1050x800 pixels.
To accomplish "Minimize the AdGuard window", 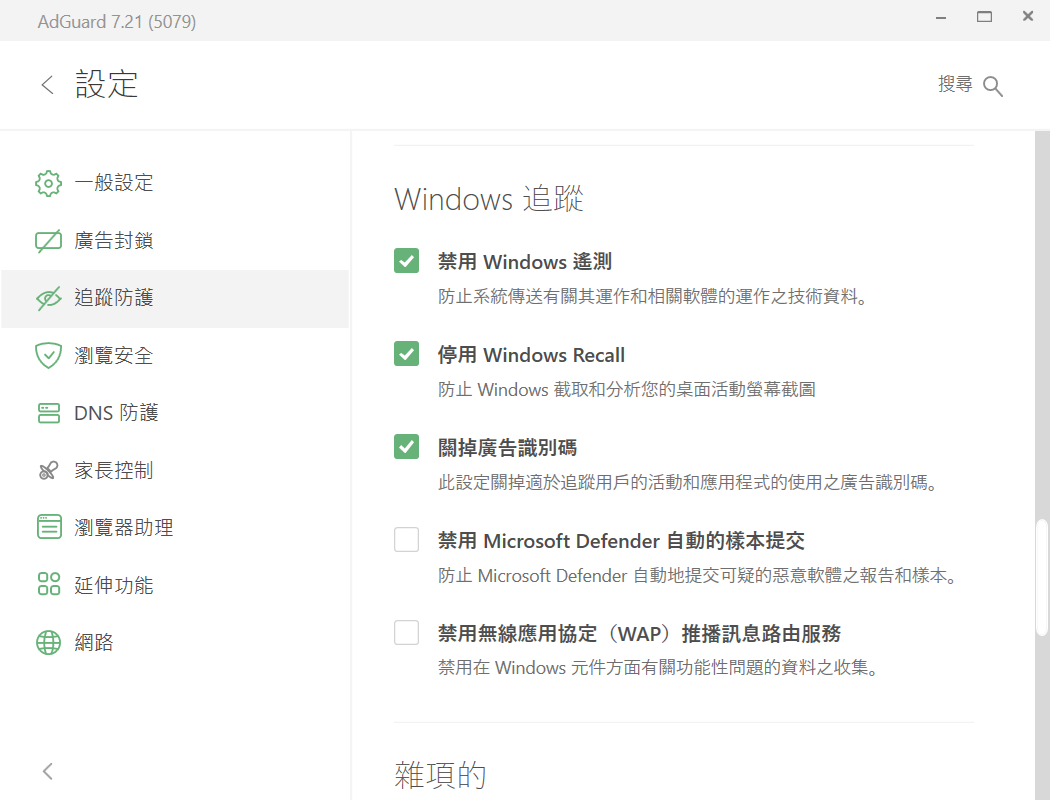I will [x=941, y=17].
